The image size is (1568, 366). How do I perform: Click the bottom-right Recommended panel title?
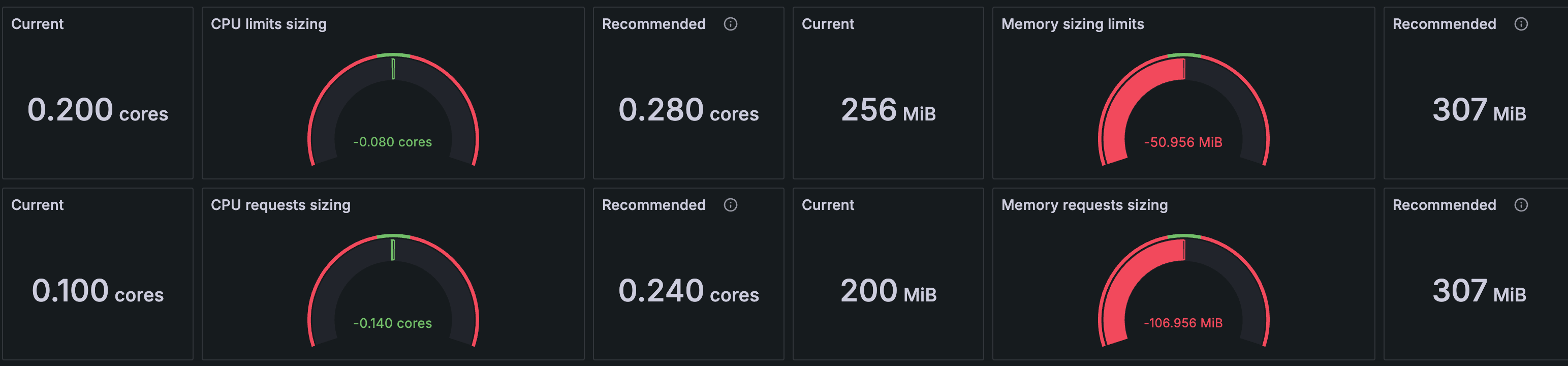point(1442,205)
